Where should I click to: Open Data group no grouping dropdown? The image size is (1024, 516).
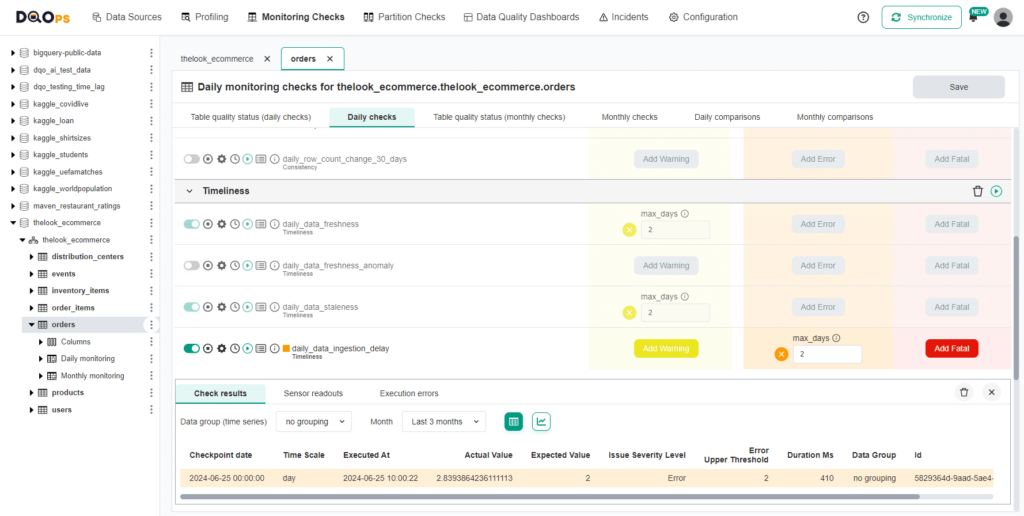tap(313, 422)
